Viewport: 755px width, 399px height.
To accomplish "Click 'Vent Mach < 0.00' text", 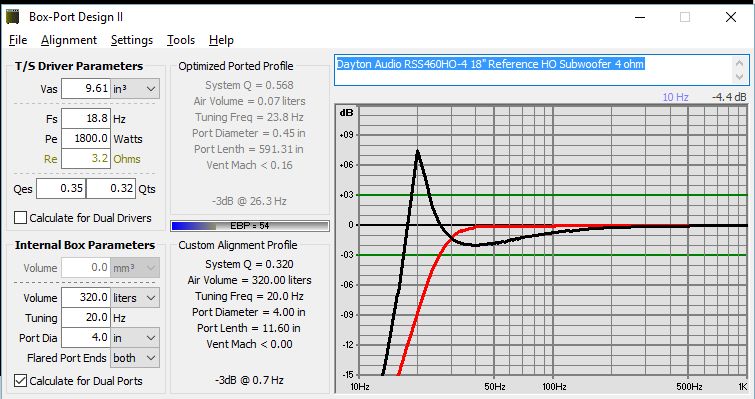I will 249,344.
